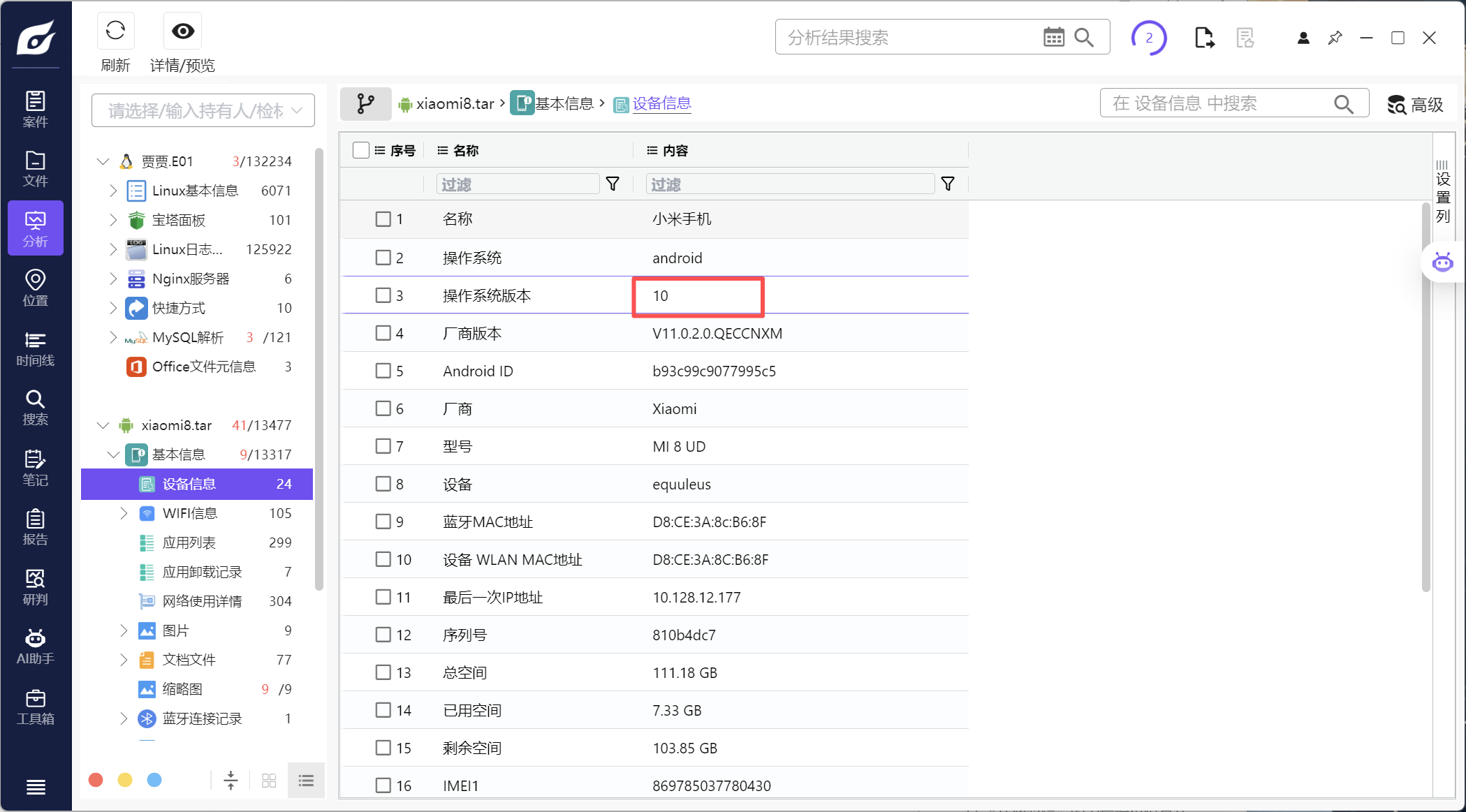The height and width of the screenshot is (812, 1466).
Task: Expand the WIFI信息 node
Action: pos(124,513)
